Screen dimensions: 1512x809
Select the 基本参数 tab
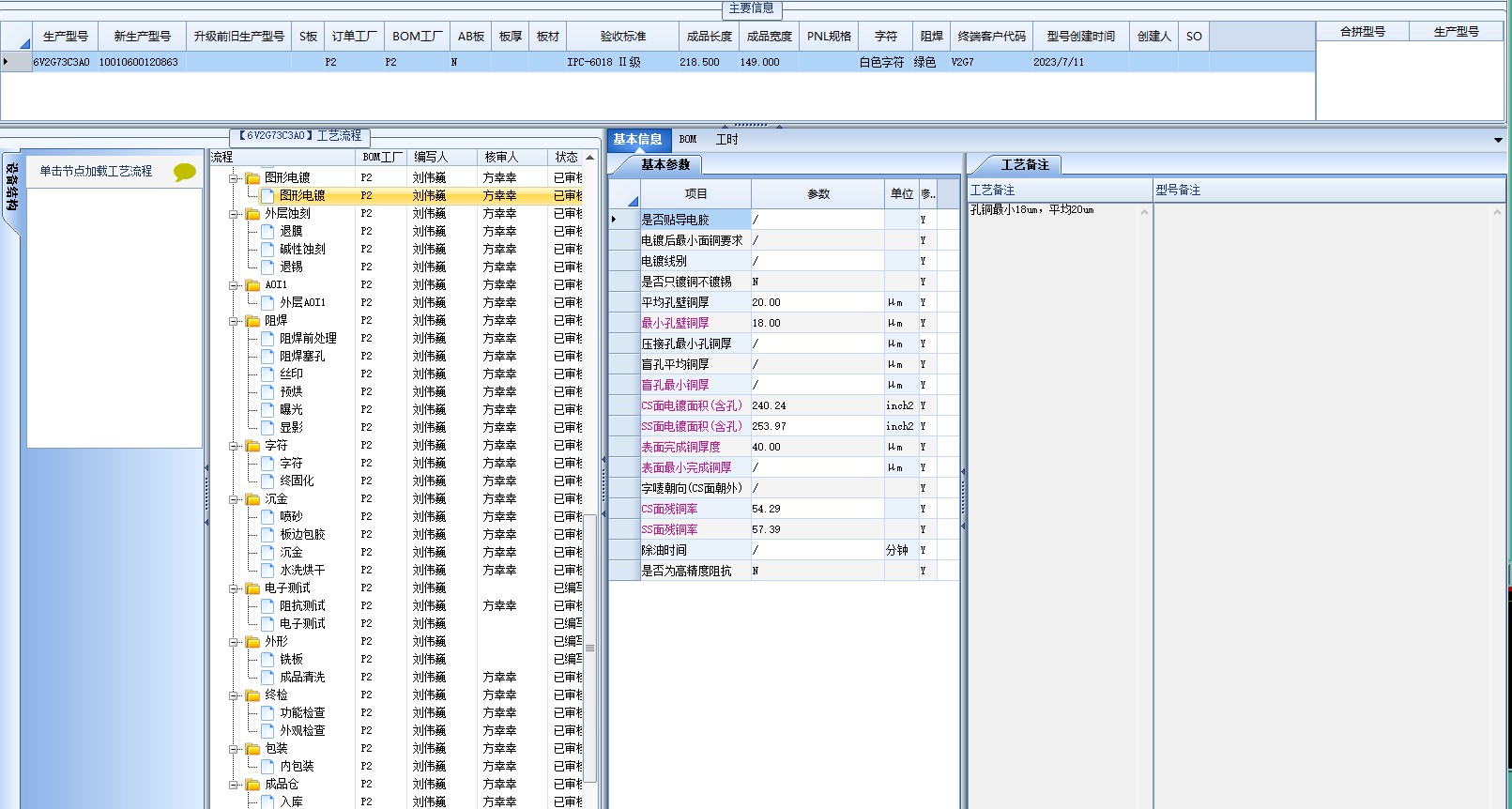[x=664, y=165]
